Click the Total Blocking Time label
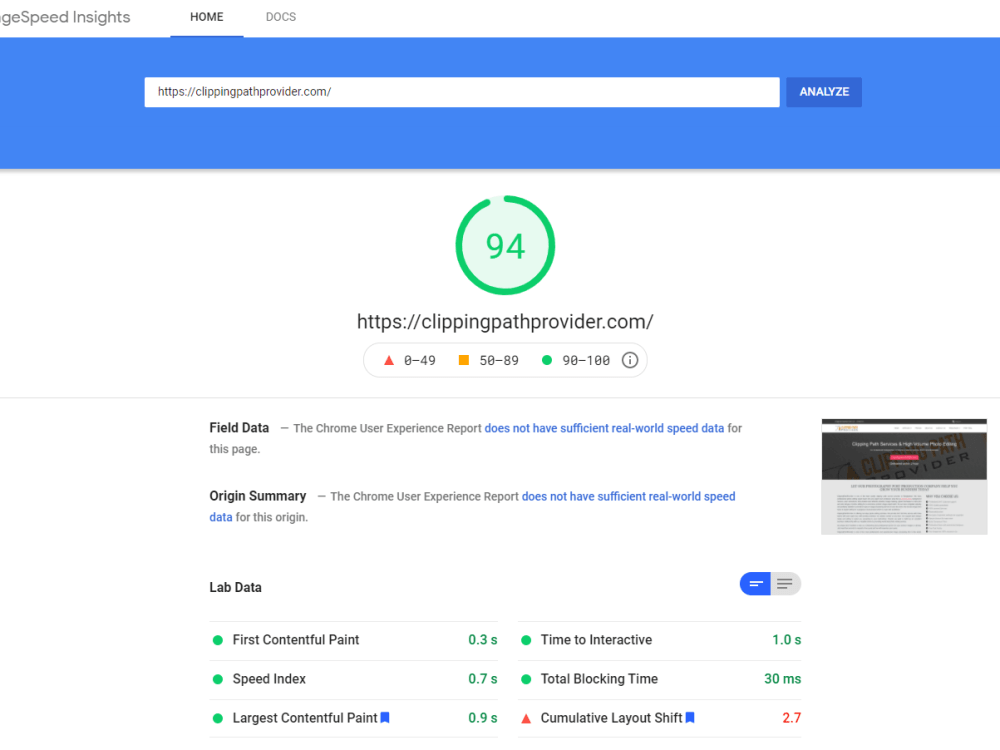The height and width of the screenshot is (750, 1000). [599, 679]
